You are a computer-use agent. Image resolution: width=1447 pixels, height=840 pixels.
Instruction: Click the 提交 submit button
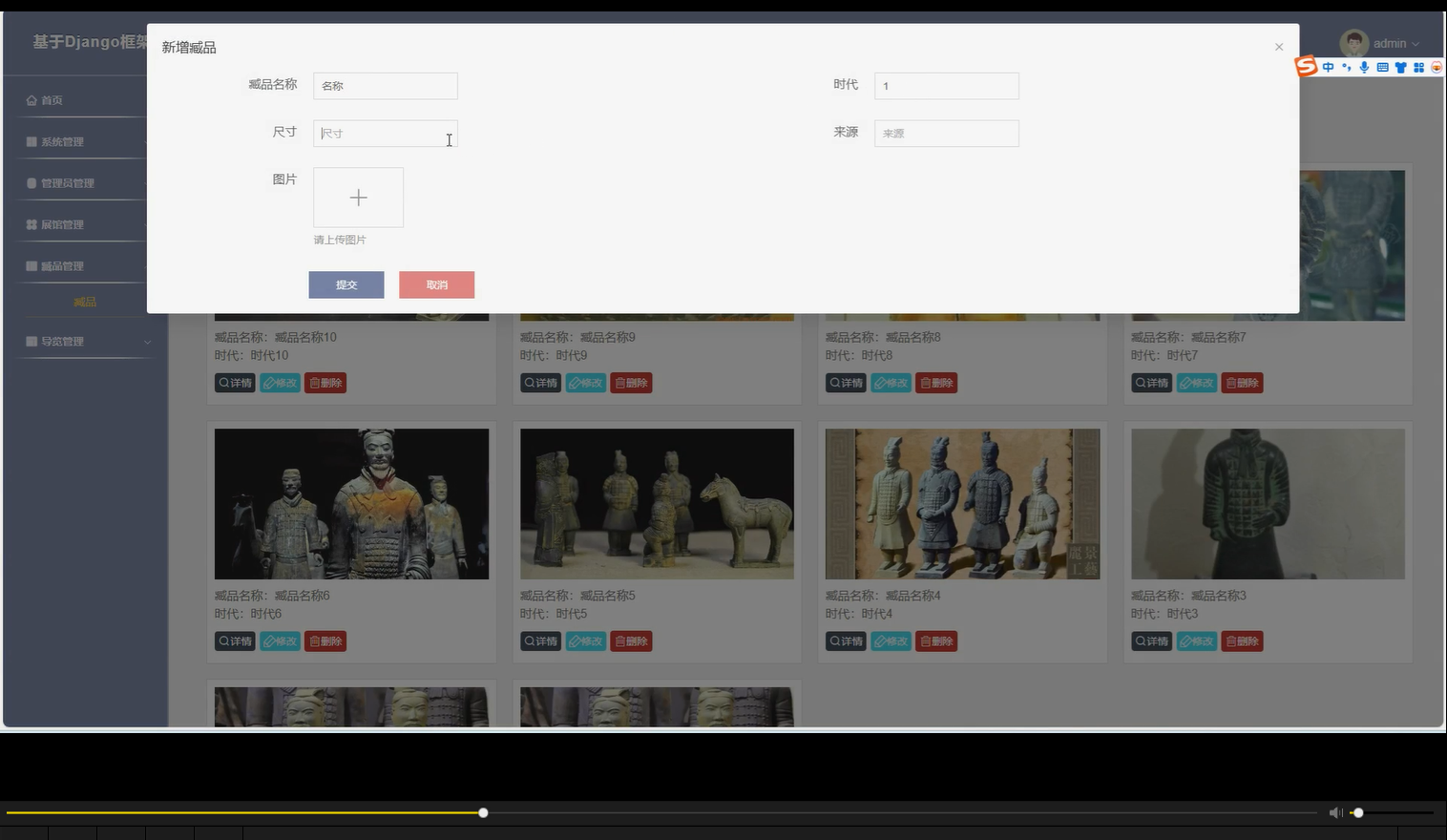(346, 284)
